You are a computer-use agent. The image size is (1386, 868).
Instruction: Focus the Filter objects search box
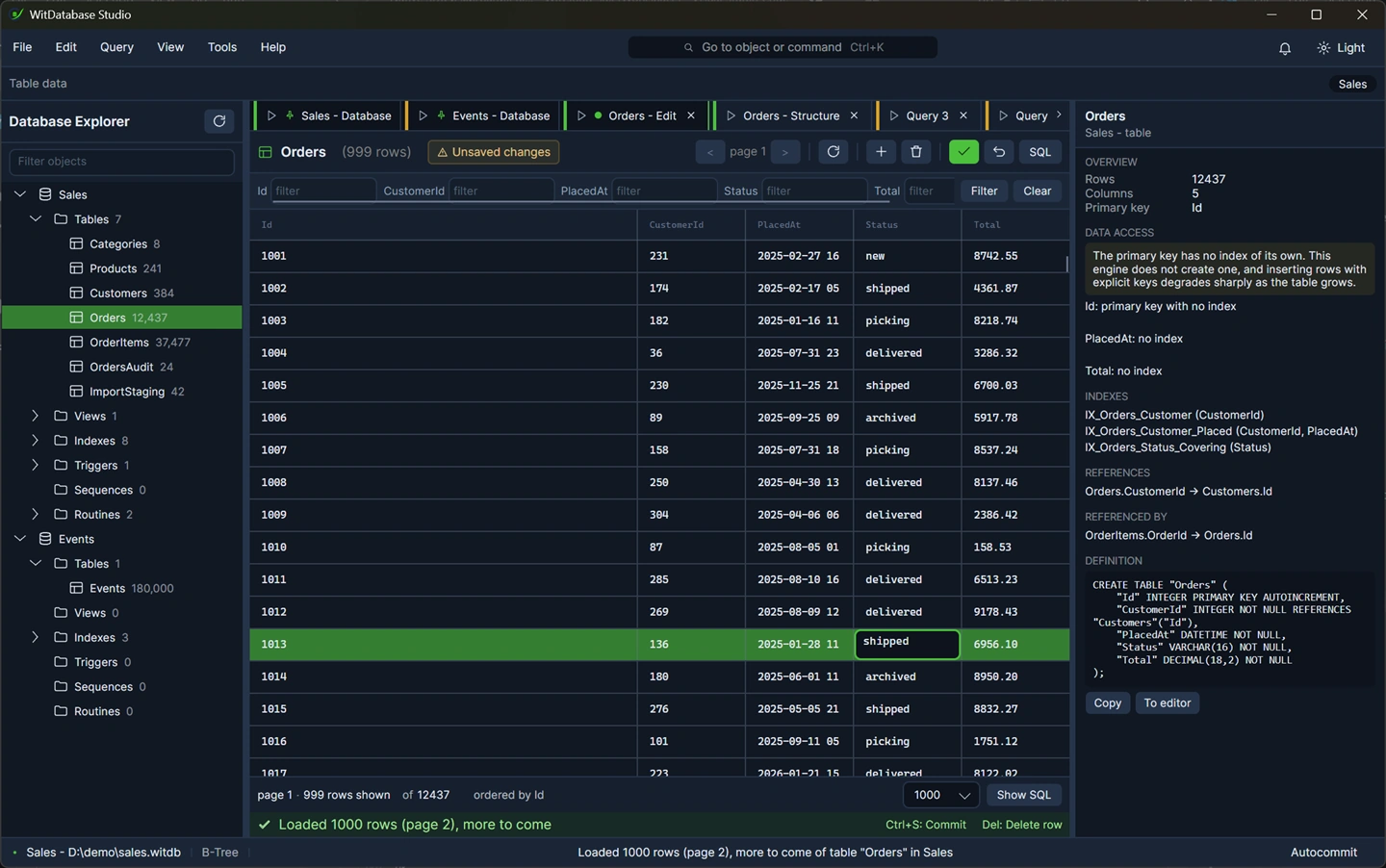[x=121, y=162]
